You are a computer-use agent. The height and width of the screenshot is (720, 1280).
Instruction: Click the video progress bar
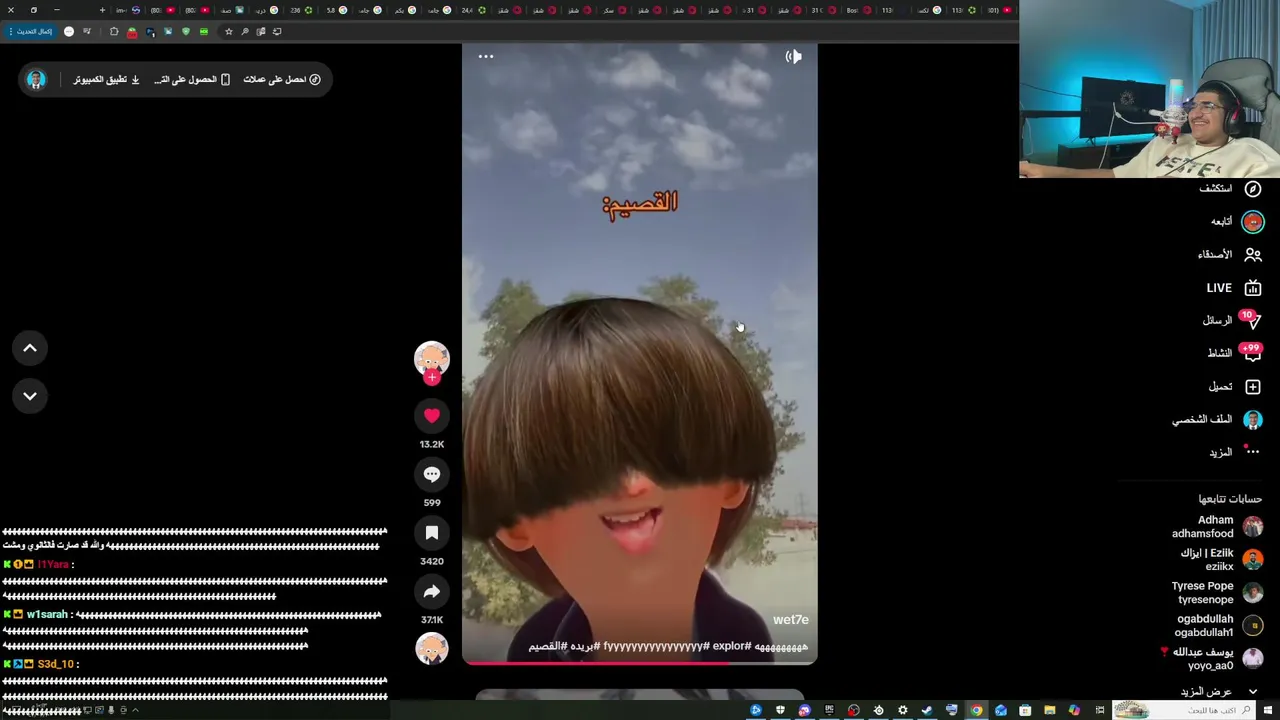(x=640, y=662)
